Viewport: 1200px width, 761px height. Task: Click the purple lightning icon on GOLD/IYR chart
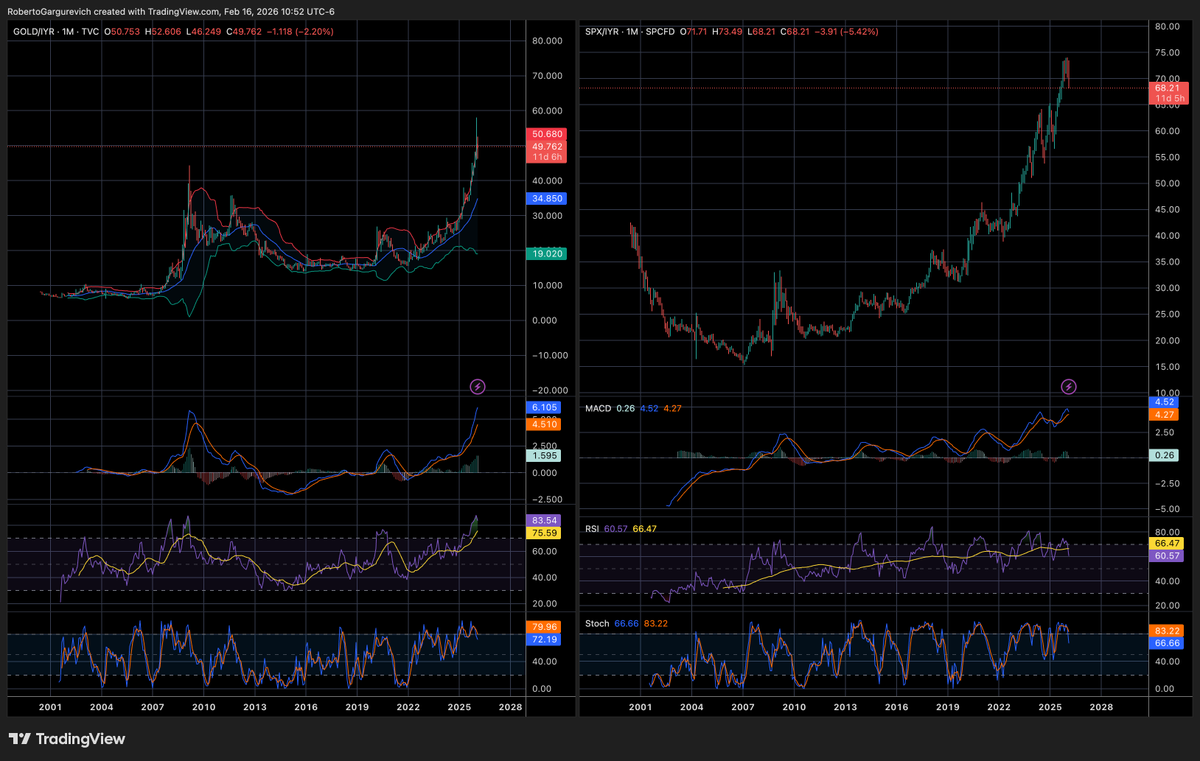coord(478,386)
